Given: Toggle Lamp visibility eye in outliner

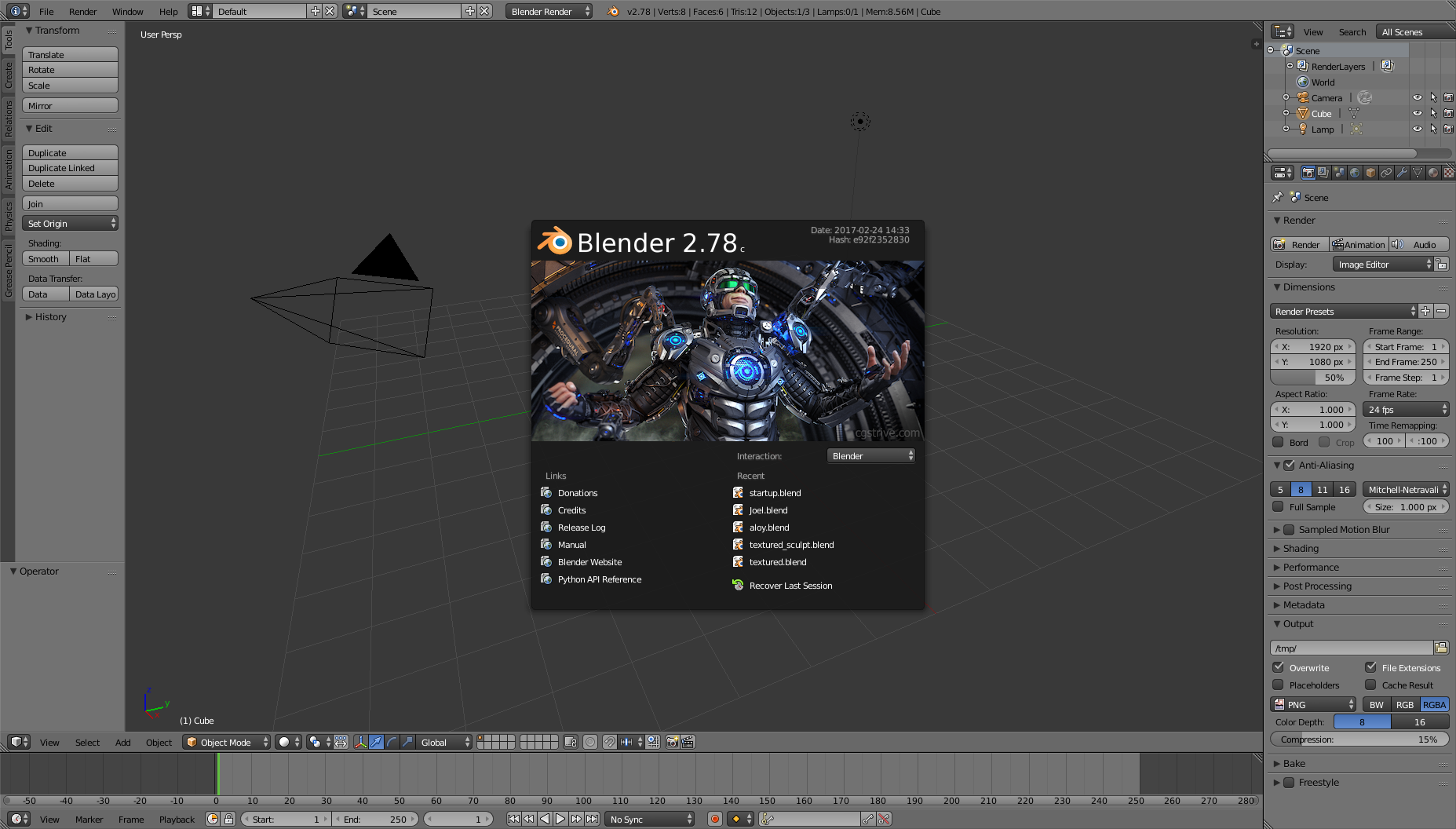Looking at the screenshot, I should pyautogui.click(x=1418, y=129).
